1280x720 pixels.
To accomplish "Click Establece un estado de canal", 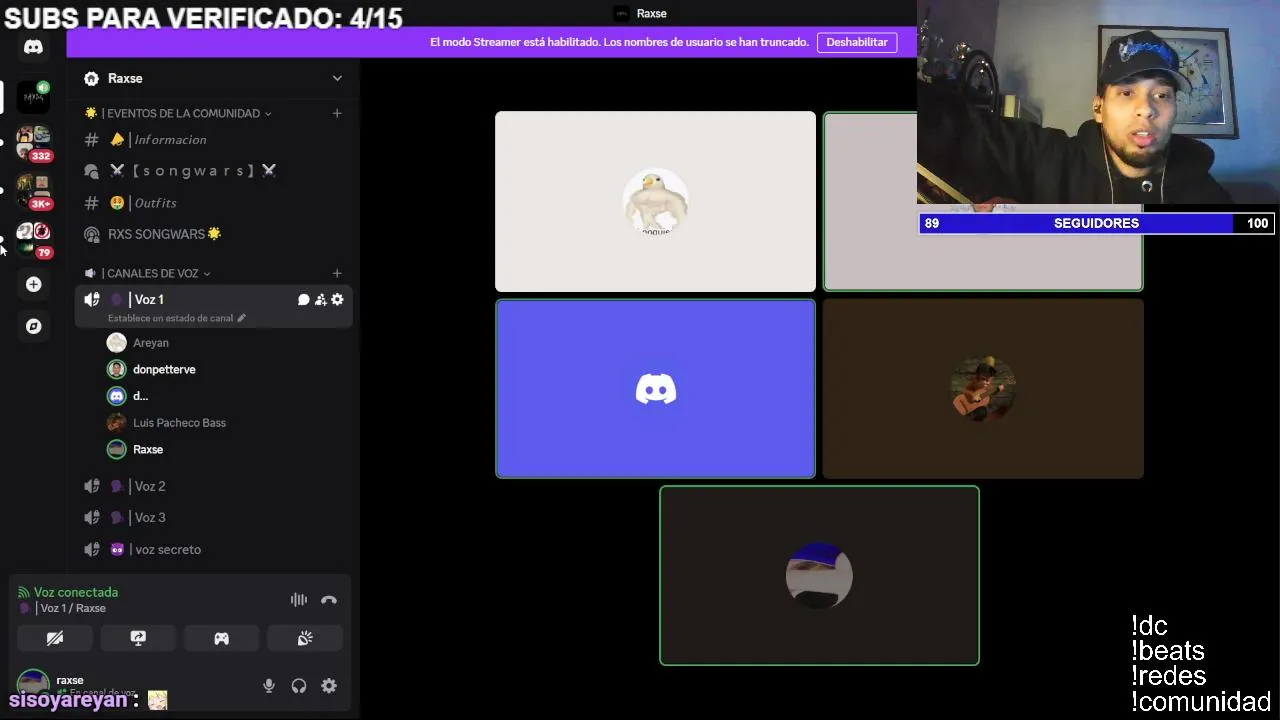I will [171, 318].
